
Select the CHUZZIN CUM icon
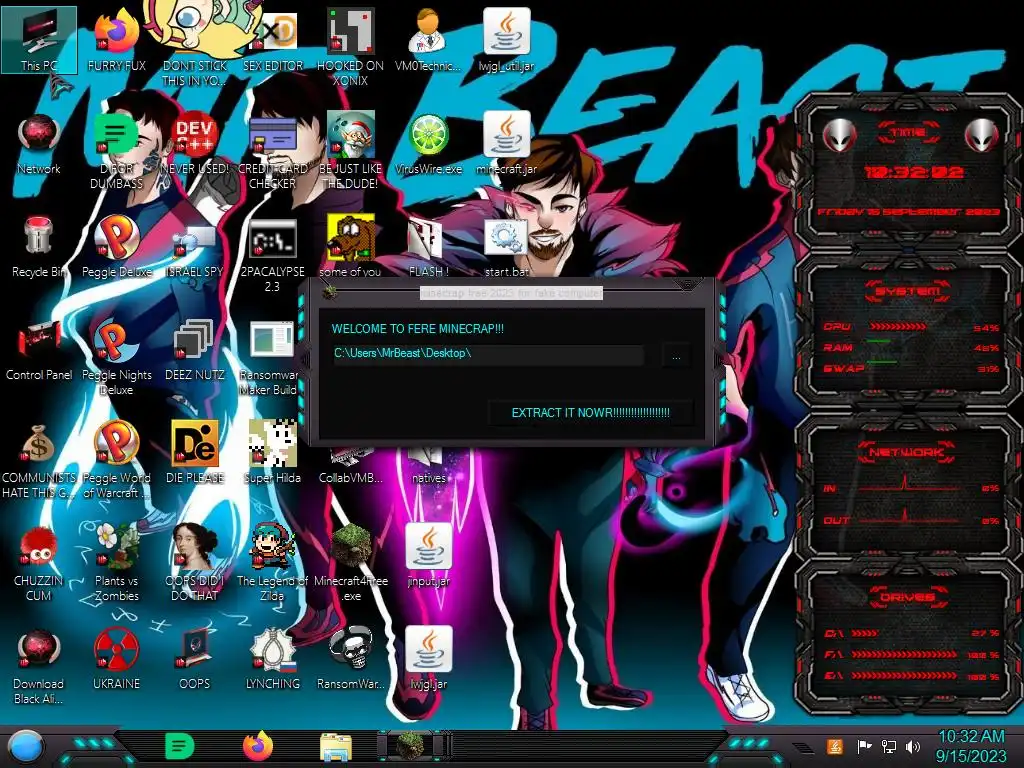point(39,563)
